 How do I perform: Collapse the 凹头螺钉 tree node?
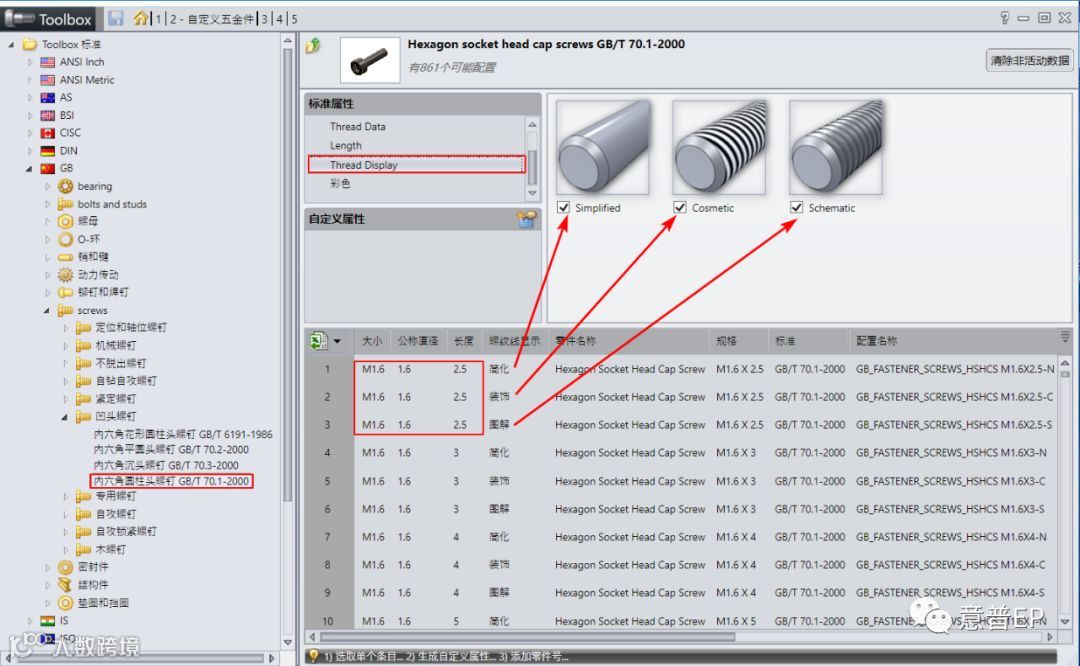tap(65, 417)
